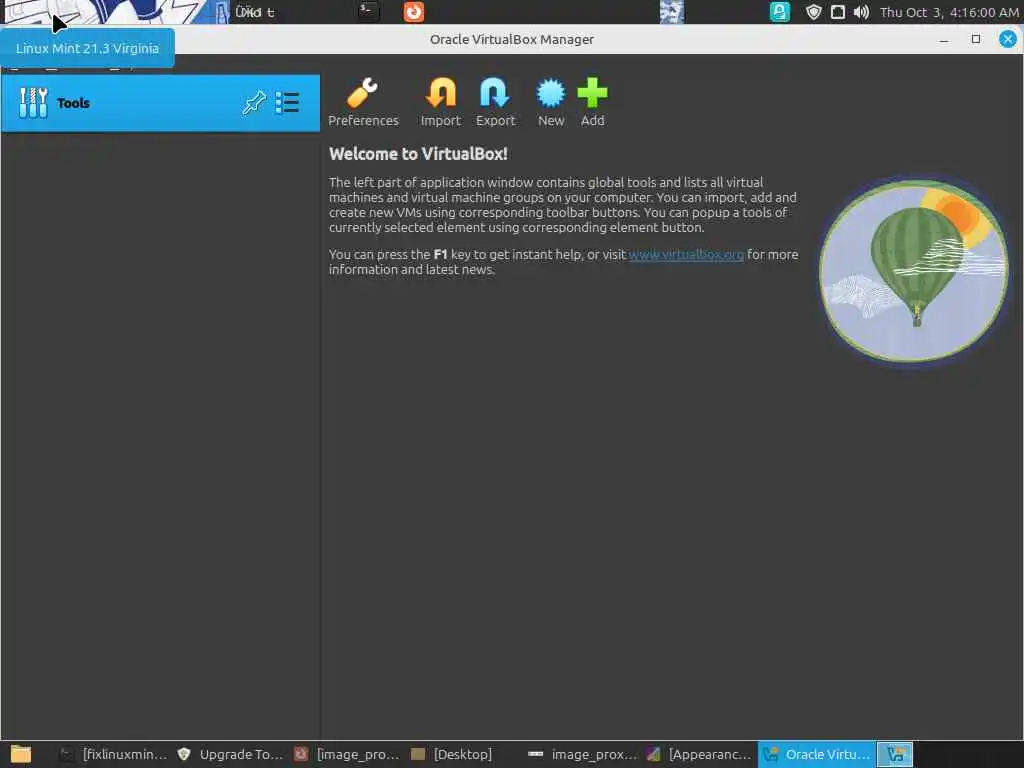Switch to the image_prox... taskbar window
Image resolution: width=1024 pixels, height=768 pixels.
pyautogui.click(x=583, y=754)
